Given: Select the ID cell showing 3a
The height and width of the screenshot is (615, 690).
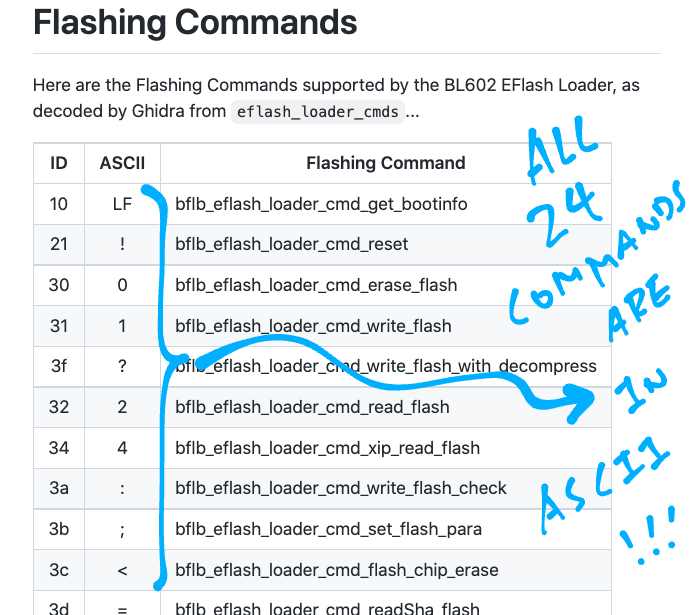Looking at the screenshot, I should click(x=59, y=488).
